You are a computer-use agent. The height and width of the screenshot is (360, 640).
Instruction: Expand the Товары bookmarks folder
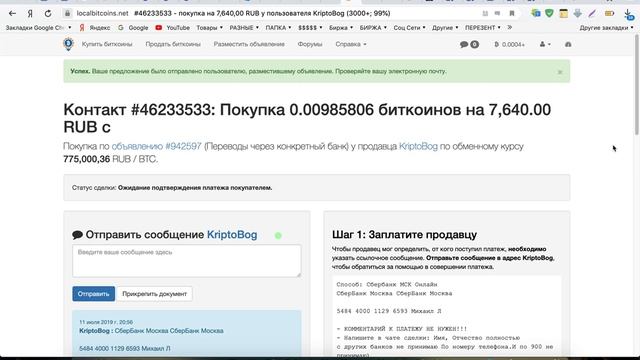coord(209,28)
